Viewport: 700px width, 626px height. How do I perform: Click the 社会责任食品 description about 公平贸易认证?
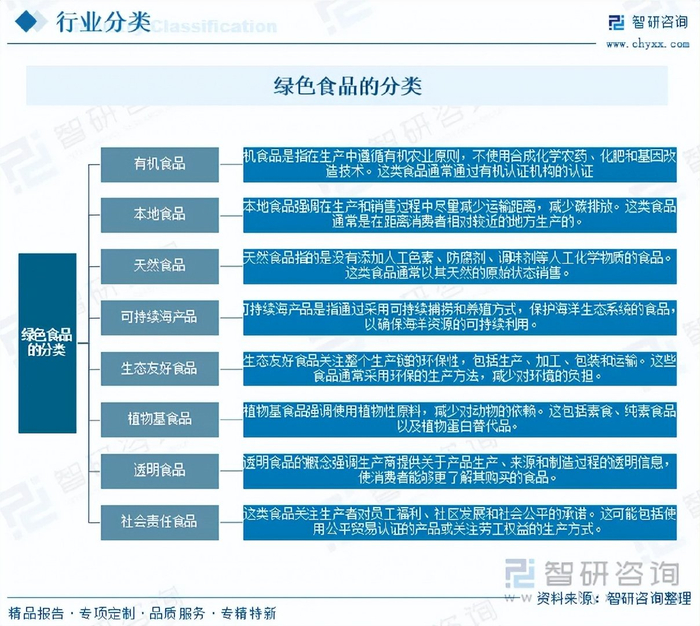click(460, 522)
